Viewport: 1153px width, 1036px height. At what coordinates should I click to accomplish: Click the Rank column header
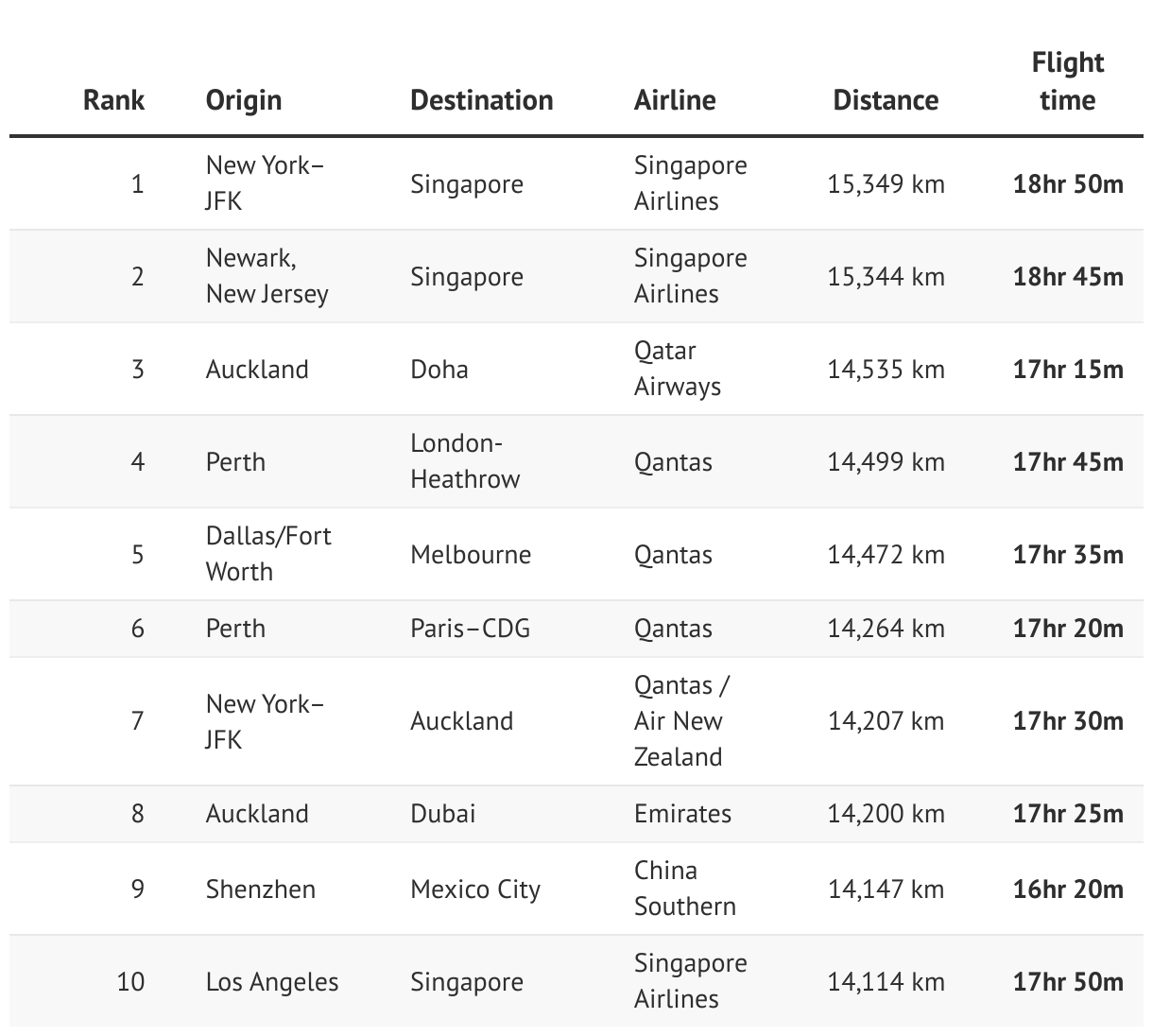[113, 100]
